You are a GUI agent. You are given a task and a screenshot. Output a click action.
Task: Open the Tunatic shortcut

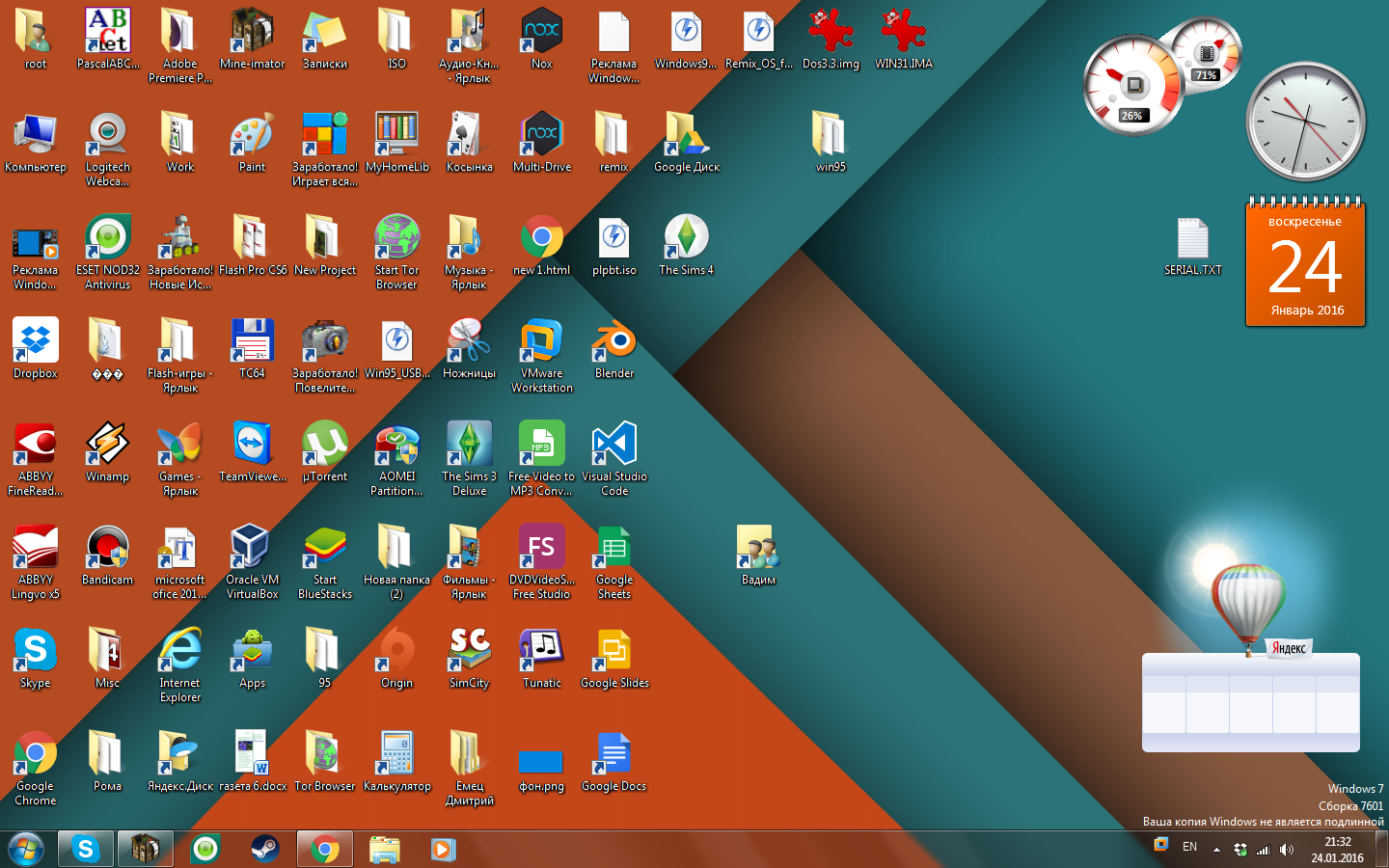pyautogui.click(x=542, y=658)
